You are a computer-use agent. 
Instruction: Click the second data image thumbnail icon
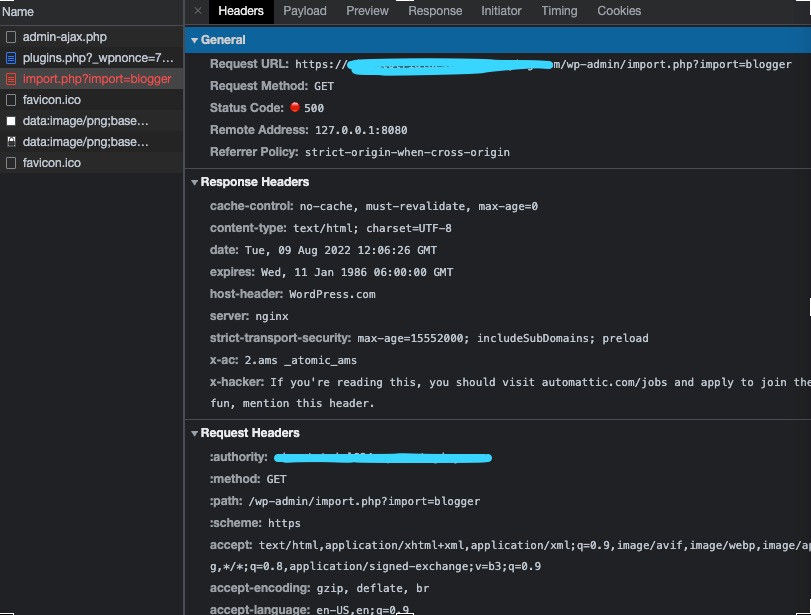click(x=11, y=142)
